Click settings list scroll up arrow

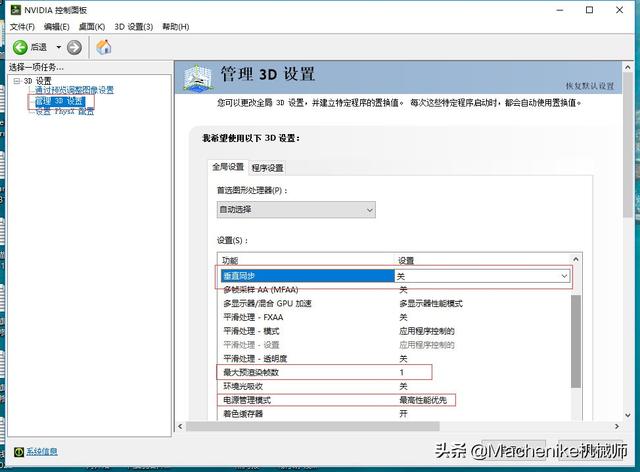(576, 259)
